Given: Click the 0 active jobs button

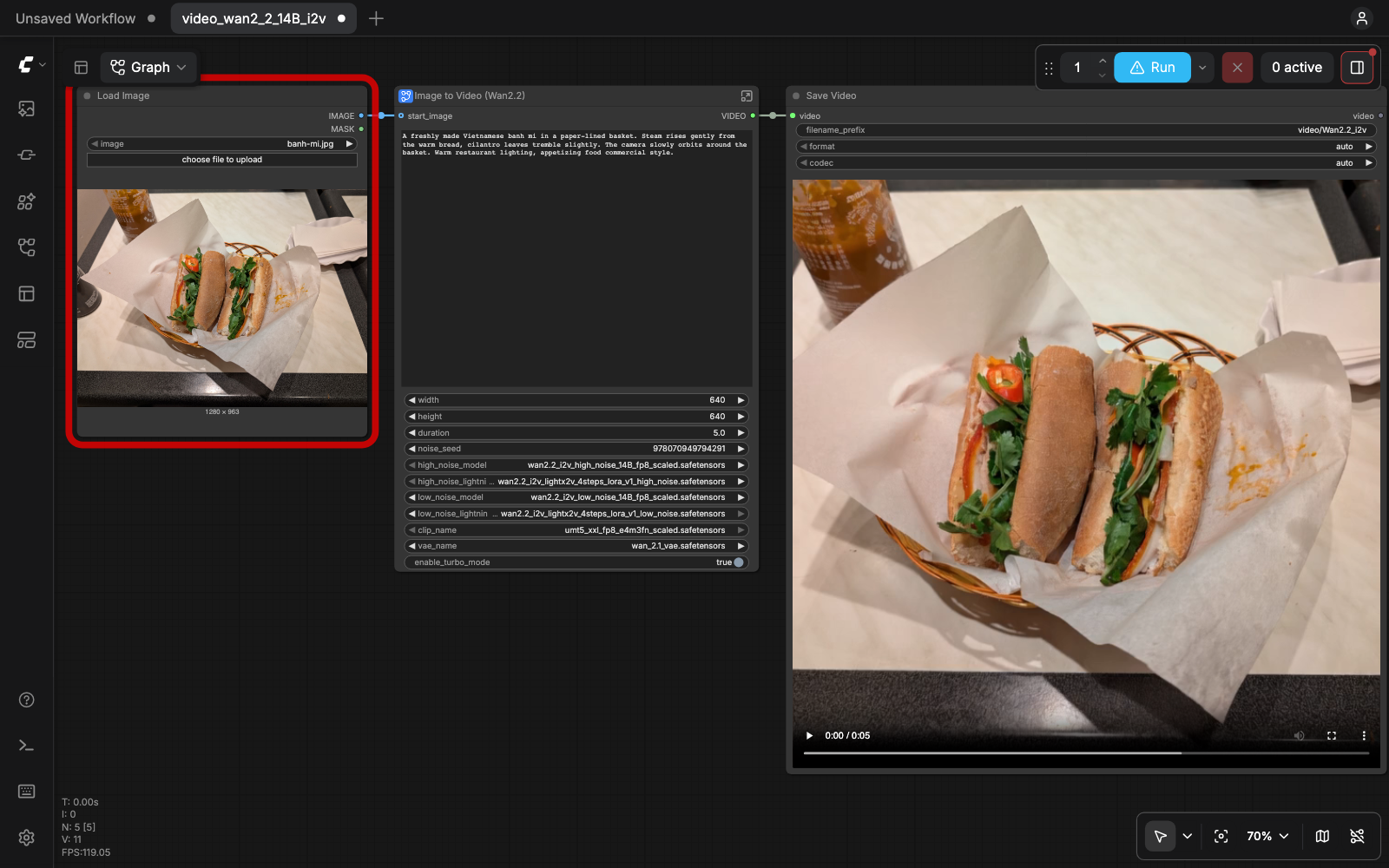Looking at the screenshot, I should pos(1297,68).
